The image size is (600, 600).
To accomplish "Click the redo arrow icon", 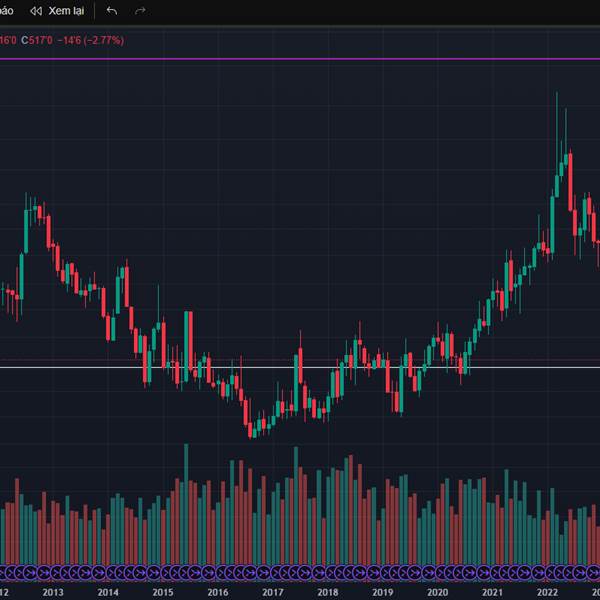I will tap(140, 11).
